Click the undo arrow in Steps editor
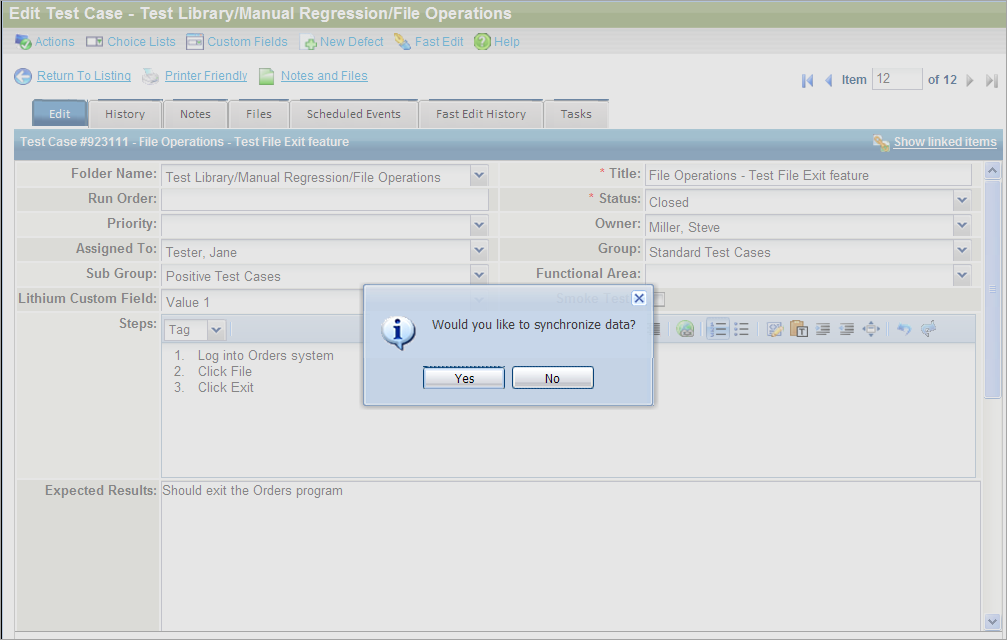Viewport: 1007px width, 640px height. click(x=903, y=329)
